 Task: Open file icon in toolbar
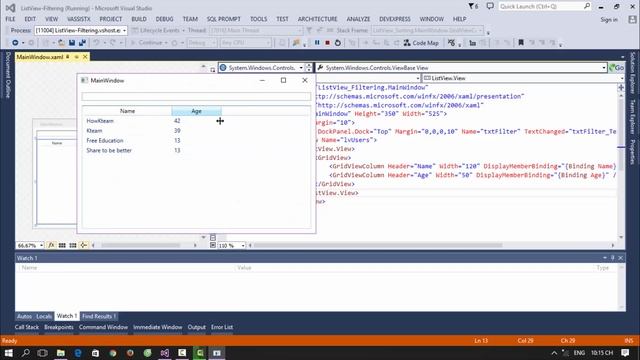click(61, 42)
